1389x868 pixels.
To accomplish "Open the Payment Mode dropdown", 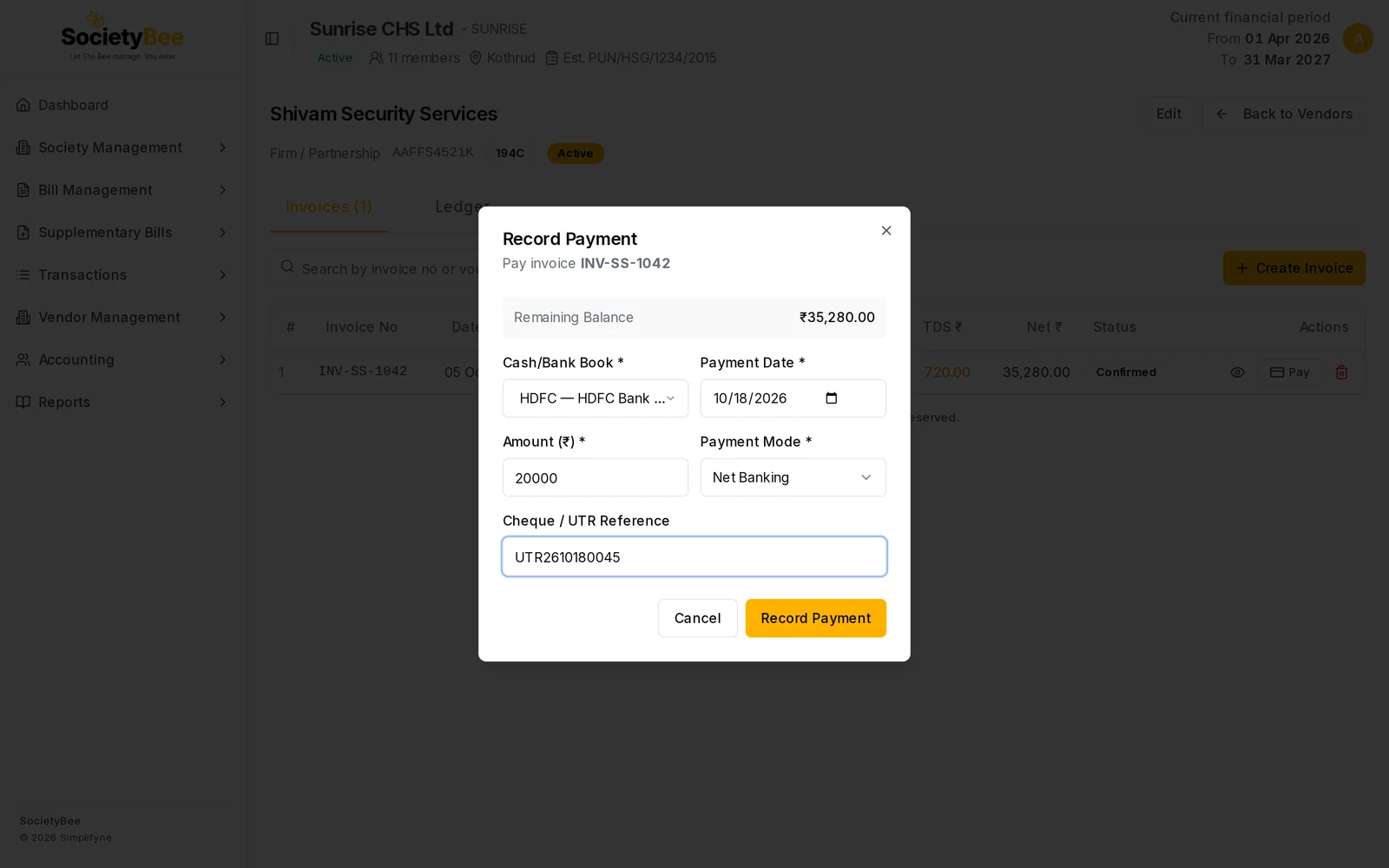I will [793, 477].
